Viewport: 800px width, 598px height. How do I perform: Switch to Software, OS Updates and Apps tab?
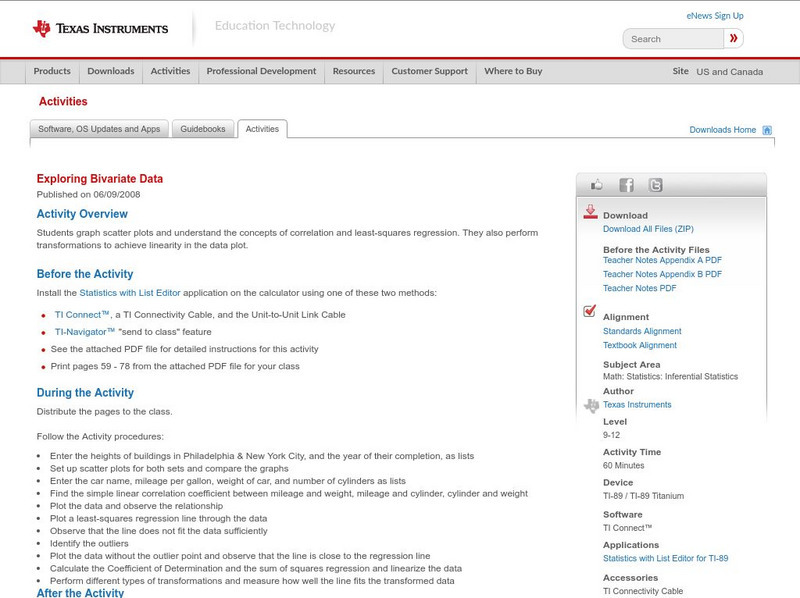99,129
